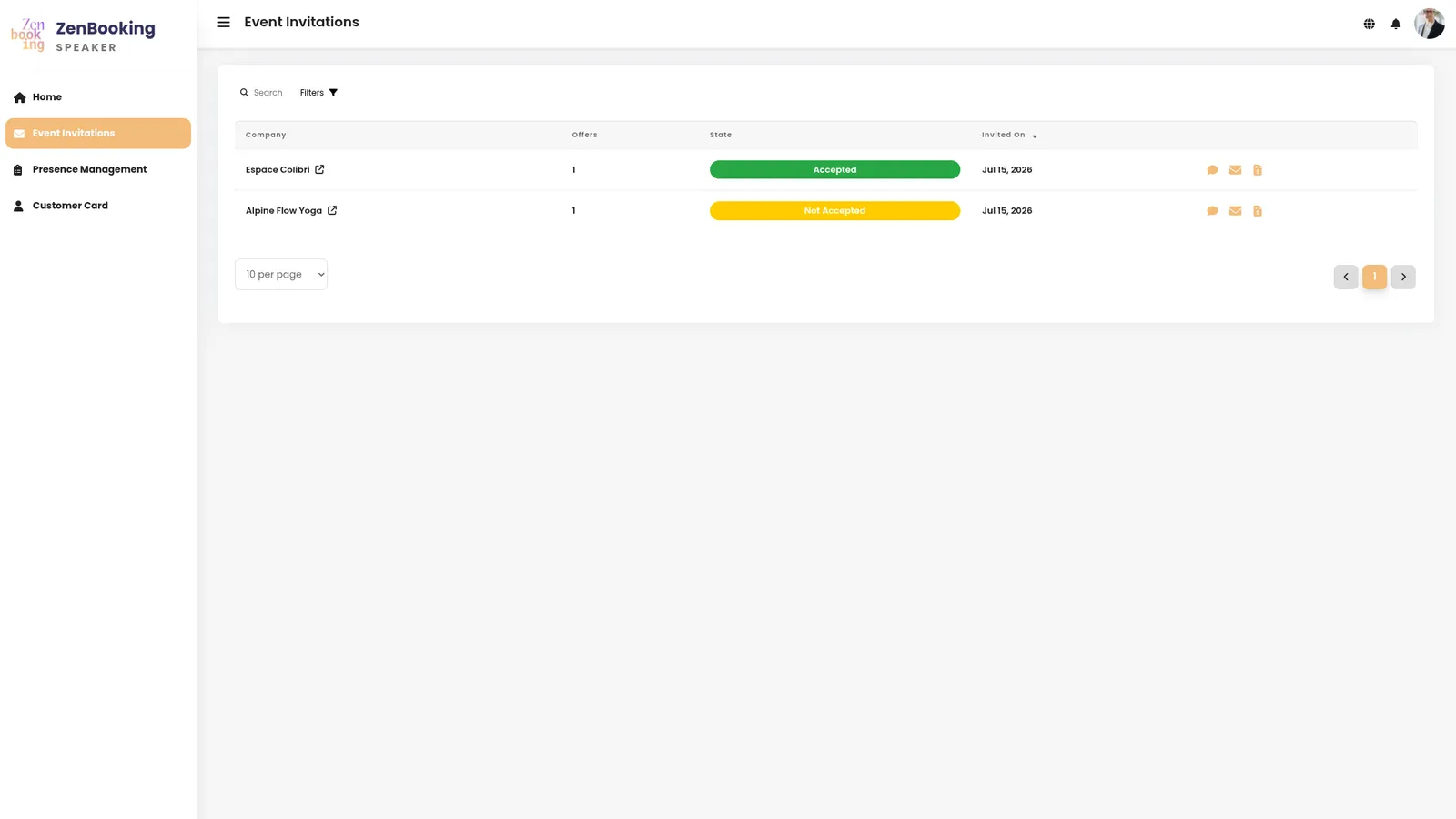Image resolution: width=1456 pixels, height=819 pixels.
Task: Sort by Invited On column
Action: tap(1009, 135)
